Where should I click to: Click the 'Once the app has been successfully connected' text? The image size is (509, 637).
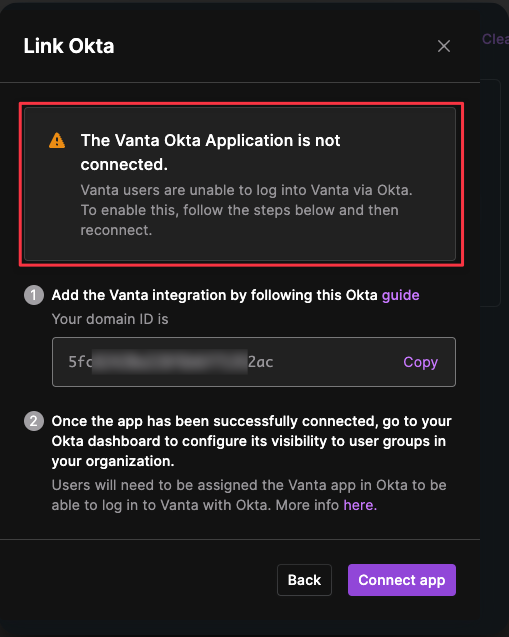pos(251,441)
